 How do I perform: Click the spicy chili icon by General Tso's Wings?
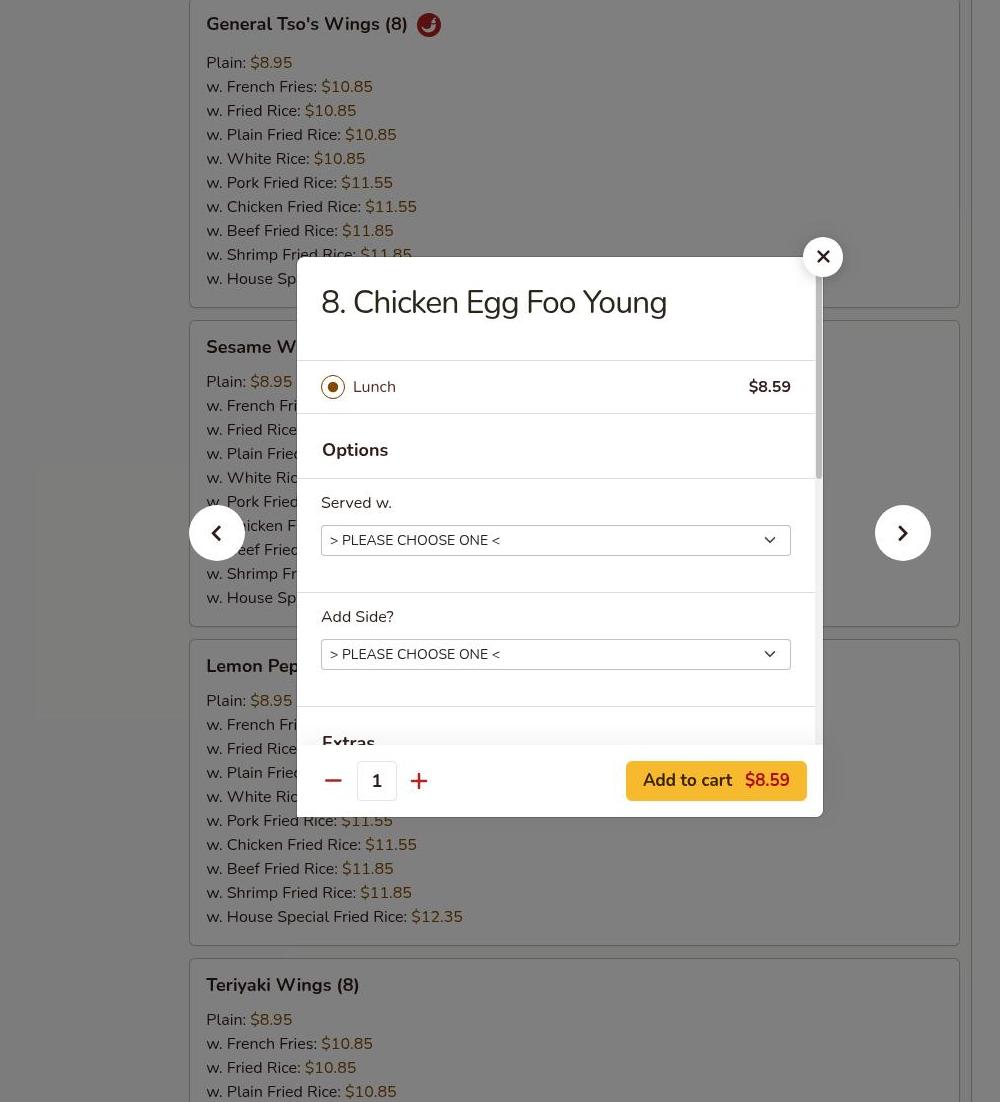click(x=429, y=25)
